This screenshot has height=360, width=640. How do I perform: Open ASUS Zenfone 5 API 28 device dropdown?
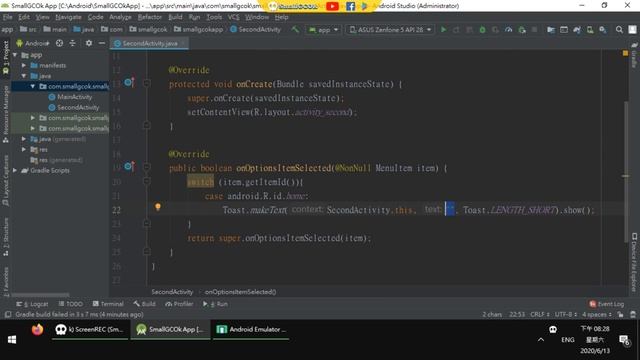[x=391, y=30]
